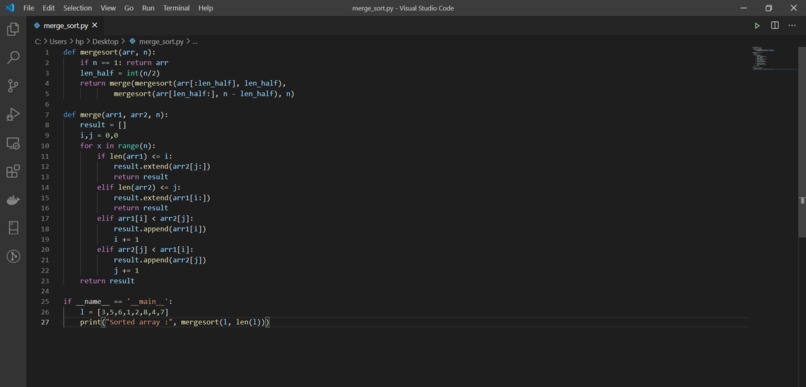The height and width of the screenshot is (387, 806).
Task: Click 'i,j = 0,0' code line
Action: (99, 135)
